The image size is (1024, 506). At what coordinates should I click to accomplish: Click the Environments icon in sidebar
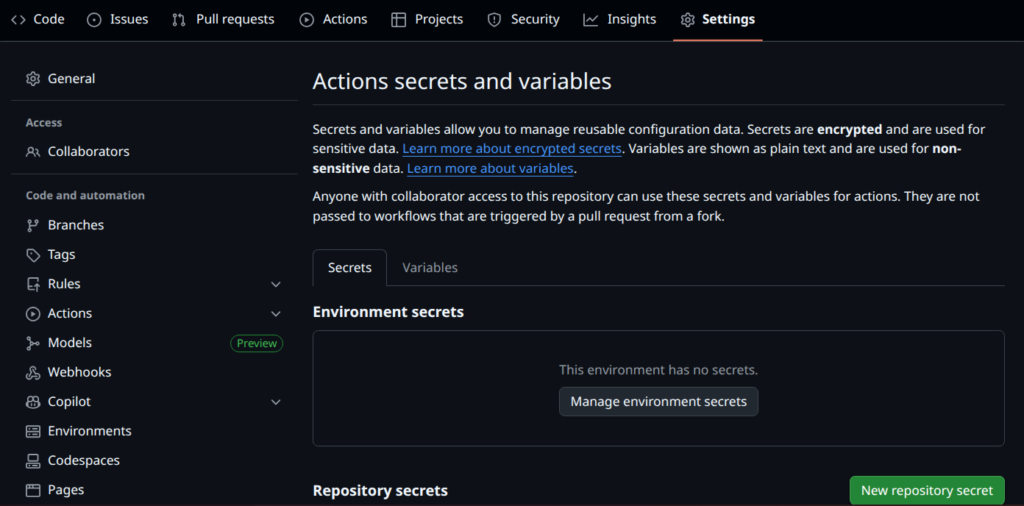pyautogui.click(x=33, y=431)
